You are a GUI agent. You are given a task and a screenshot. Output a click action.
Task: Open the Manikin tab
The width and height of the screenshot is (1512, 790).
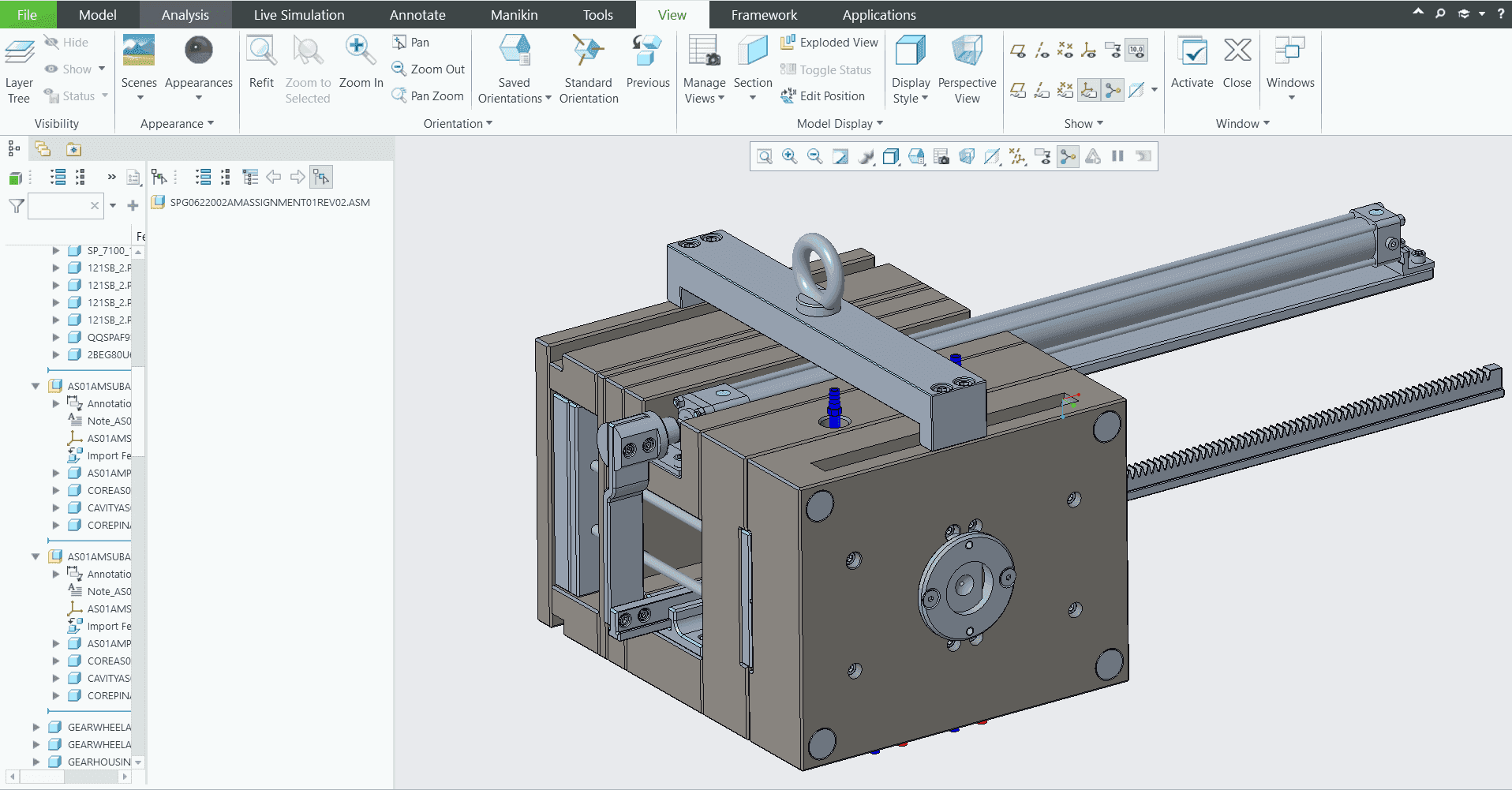[515, 15]
